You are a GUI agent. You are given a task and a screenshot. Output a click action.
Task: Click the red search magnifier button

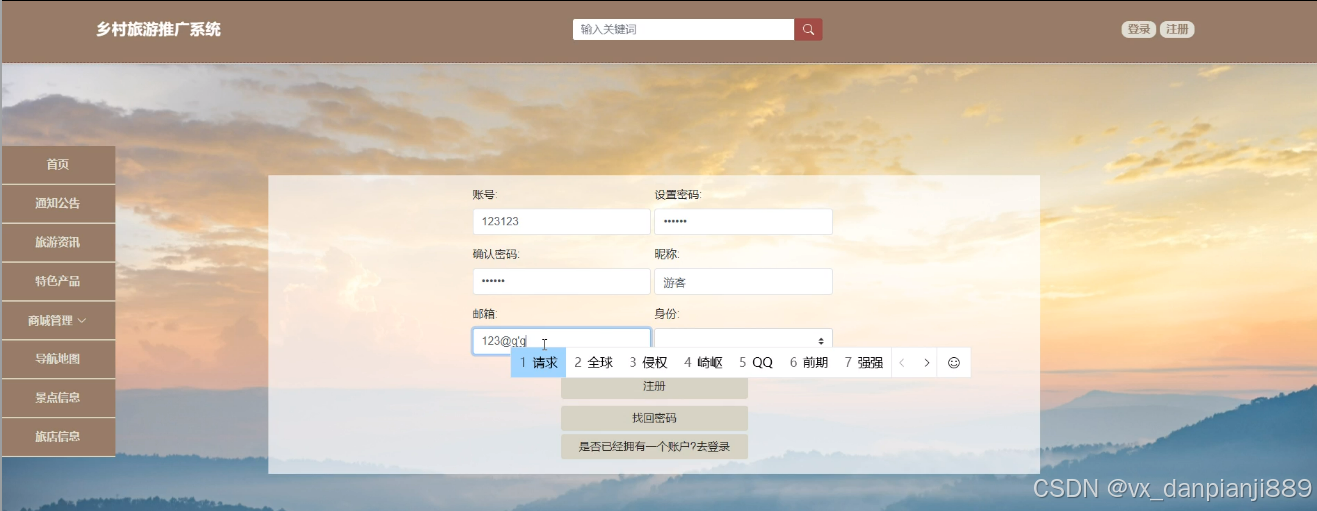click(808, 30)
